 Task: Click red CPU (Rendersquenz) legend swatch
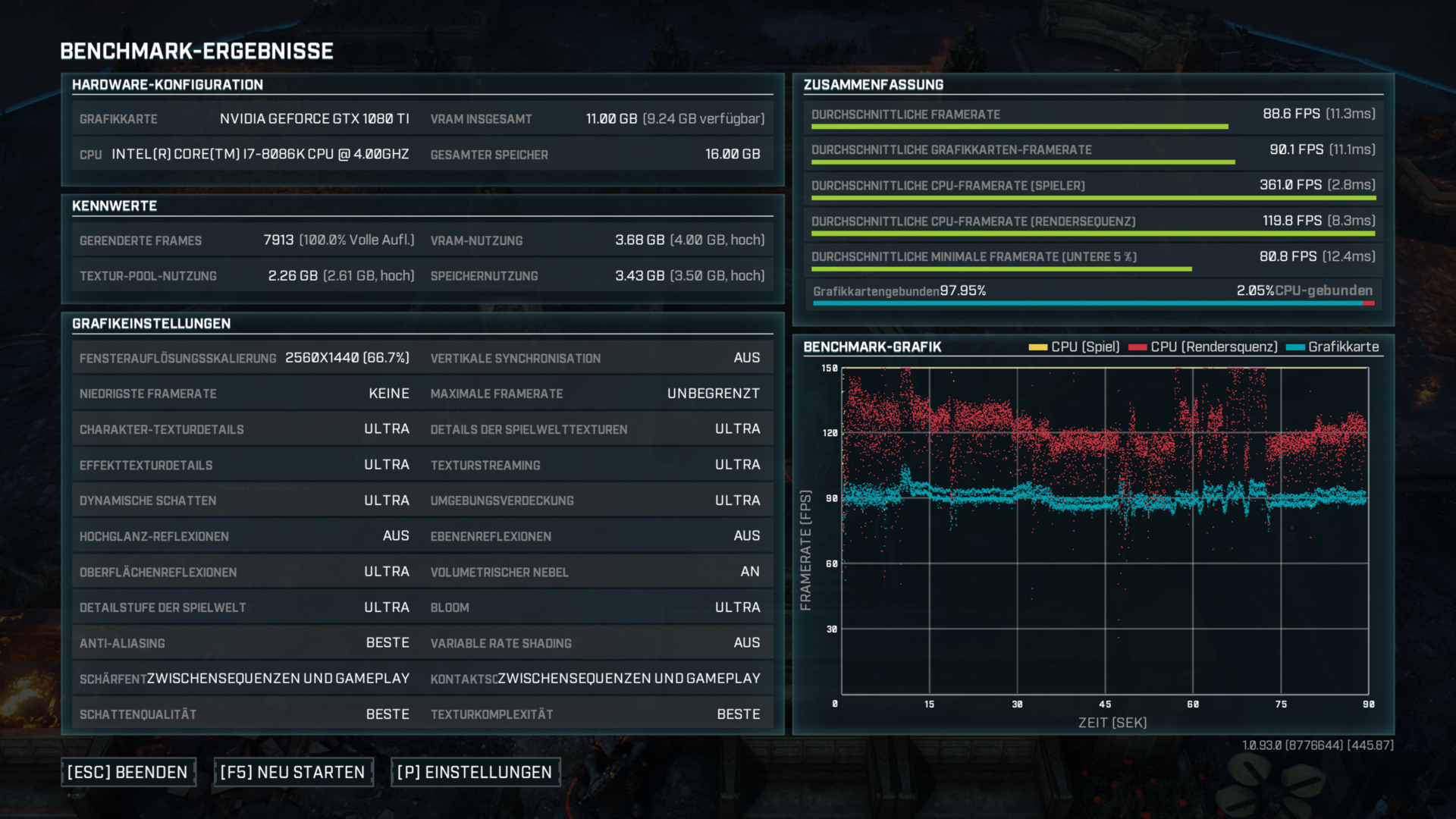tap(1137, 347)
